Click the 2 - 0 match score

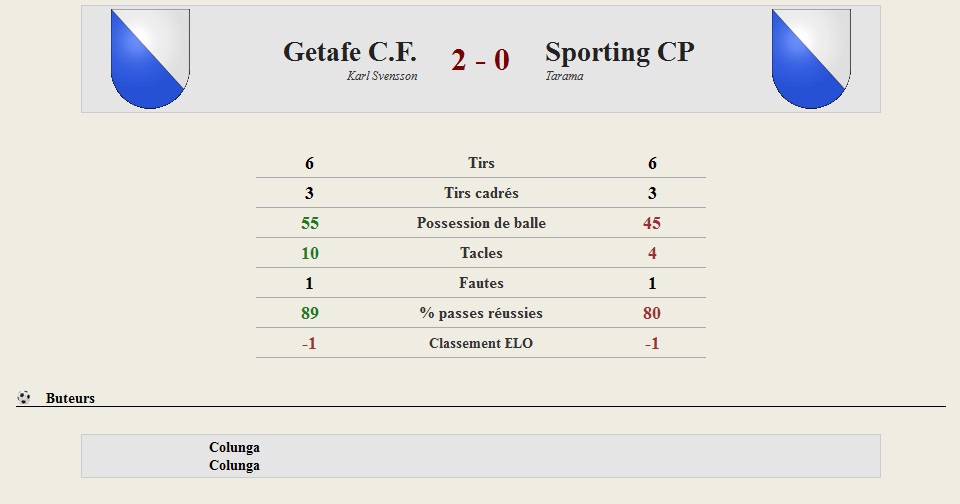click(480, 60)
